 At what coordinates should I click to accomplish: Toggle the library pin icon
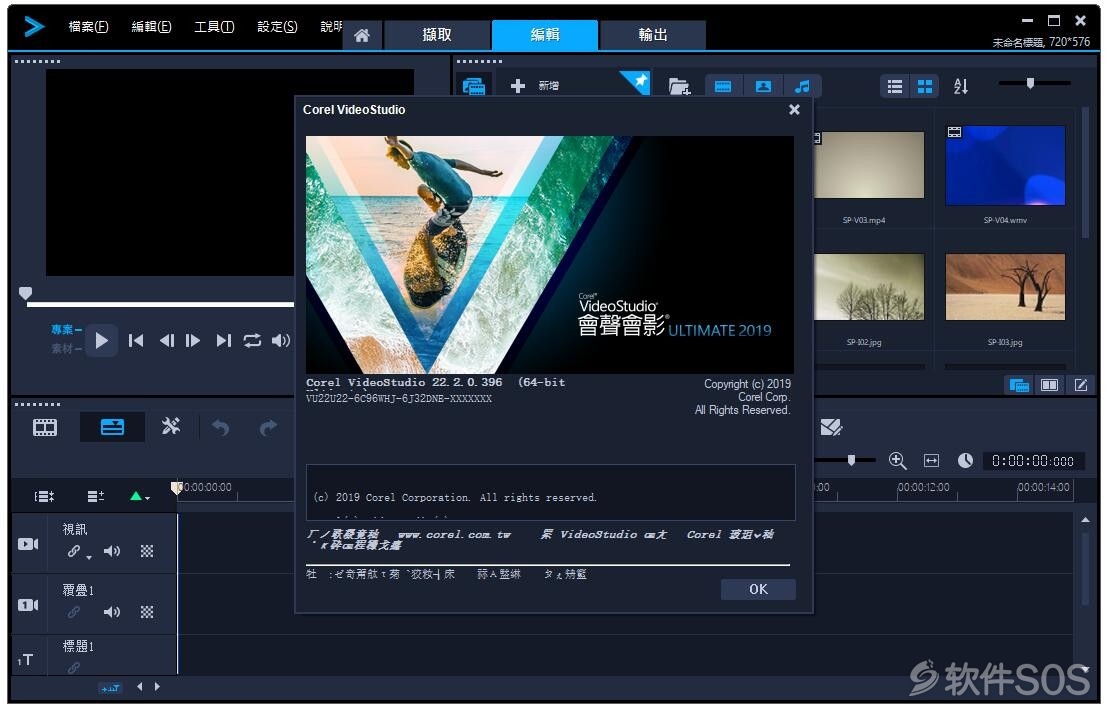640,83
